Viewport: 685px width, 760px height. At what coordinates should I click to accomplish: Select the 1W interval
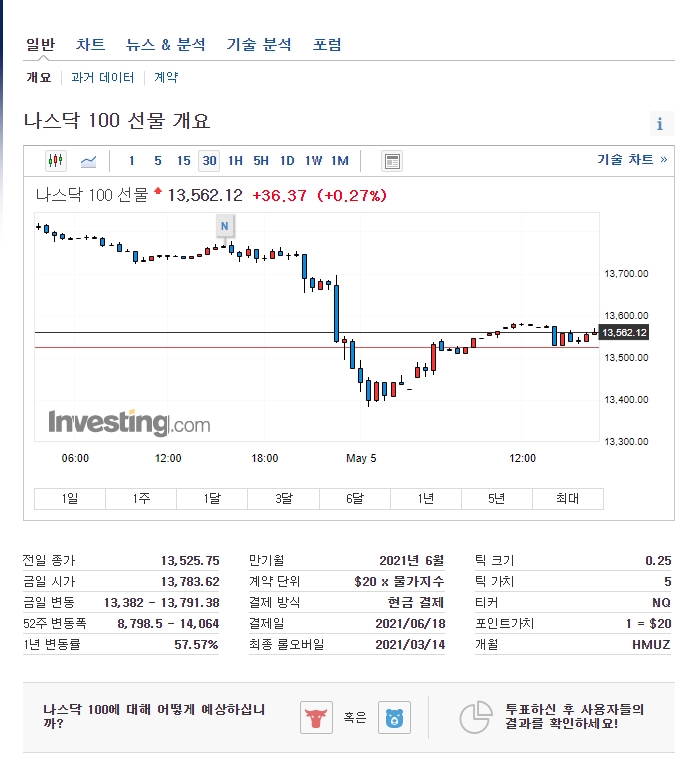click(x=313, y=161)
